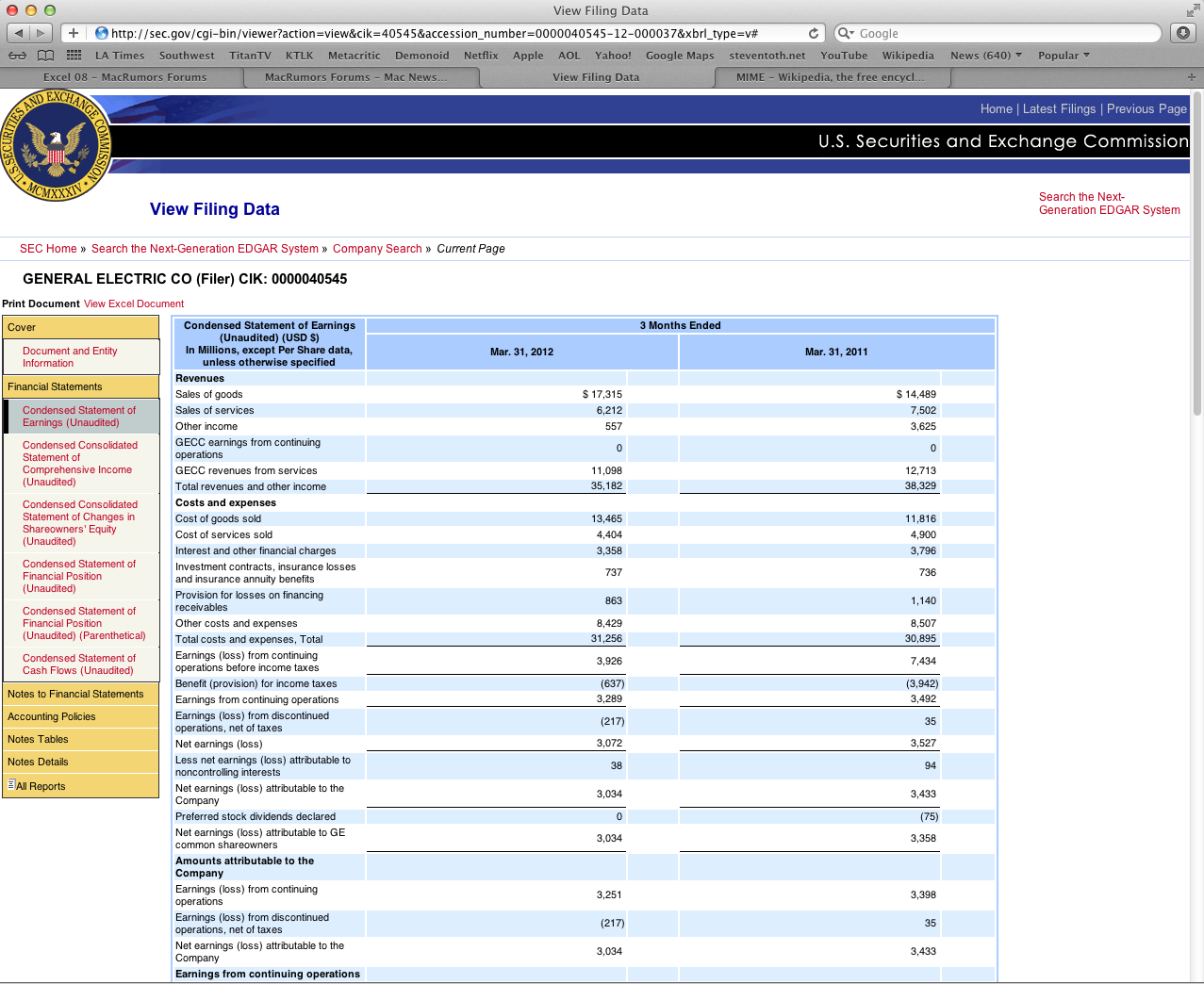Expand the Notes Tables section
The height and width of the screenshot is (984, 1204).
click(81, 739)
